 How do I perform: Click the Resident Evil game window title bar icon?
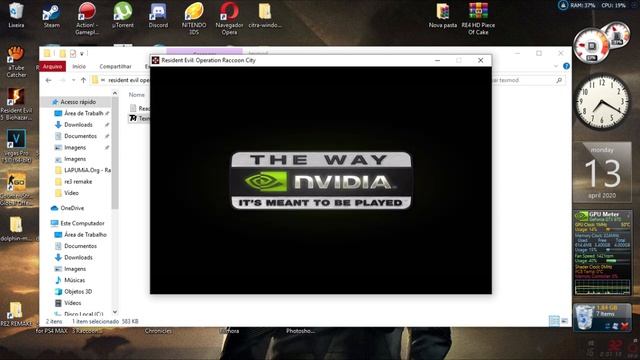(156, 60)
